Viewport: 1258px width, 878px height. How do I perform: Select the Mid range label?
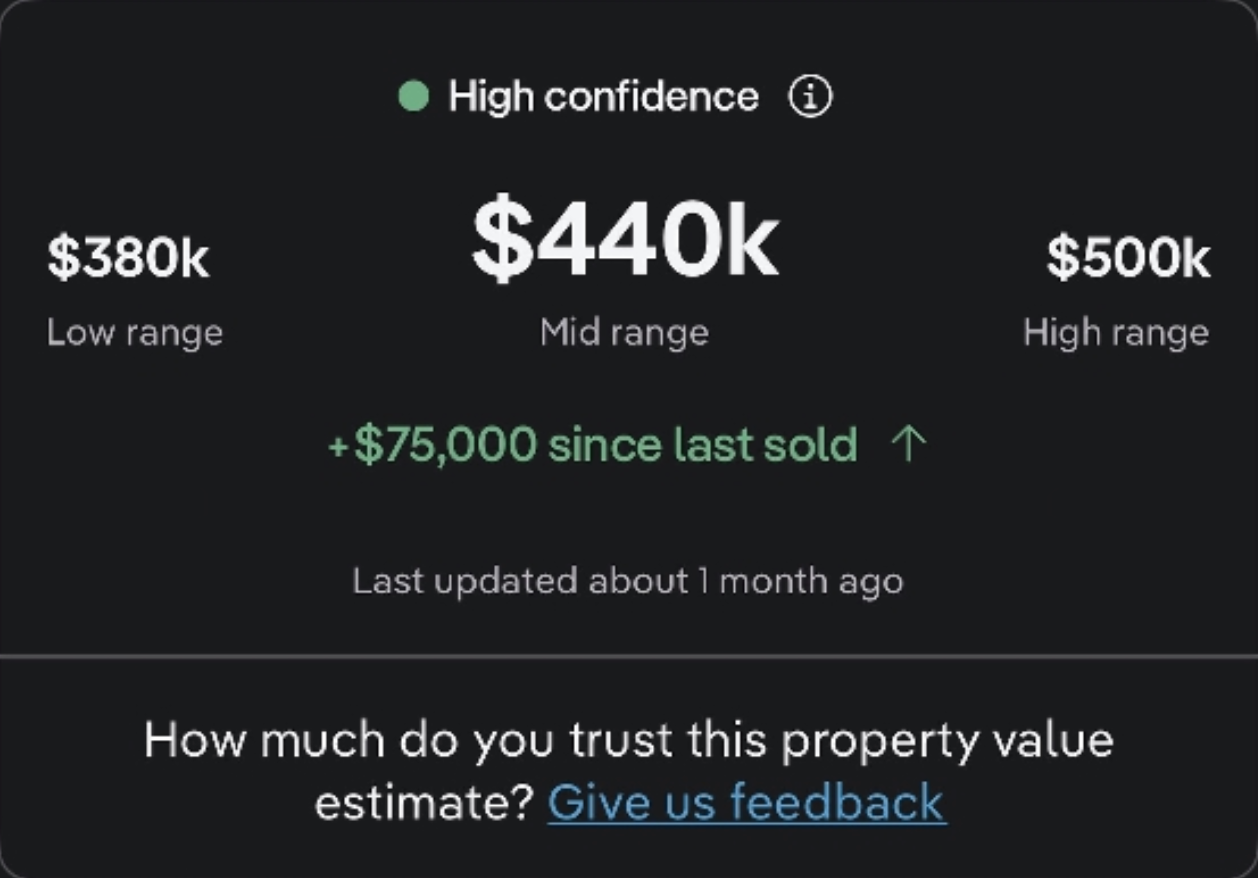coord(625,332)
